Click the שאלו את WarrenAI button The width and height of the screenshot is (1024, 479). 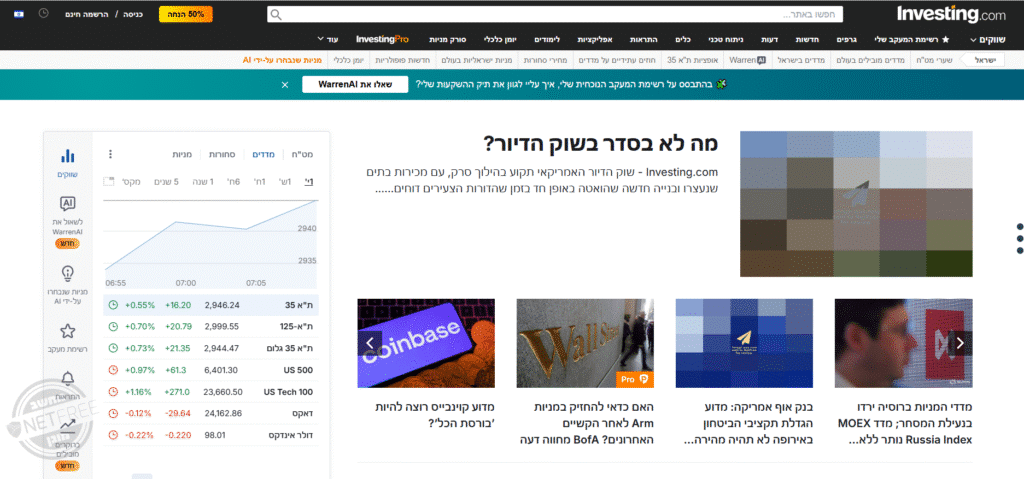point(355,85)
